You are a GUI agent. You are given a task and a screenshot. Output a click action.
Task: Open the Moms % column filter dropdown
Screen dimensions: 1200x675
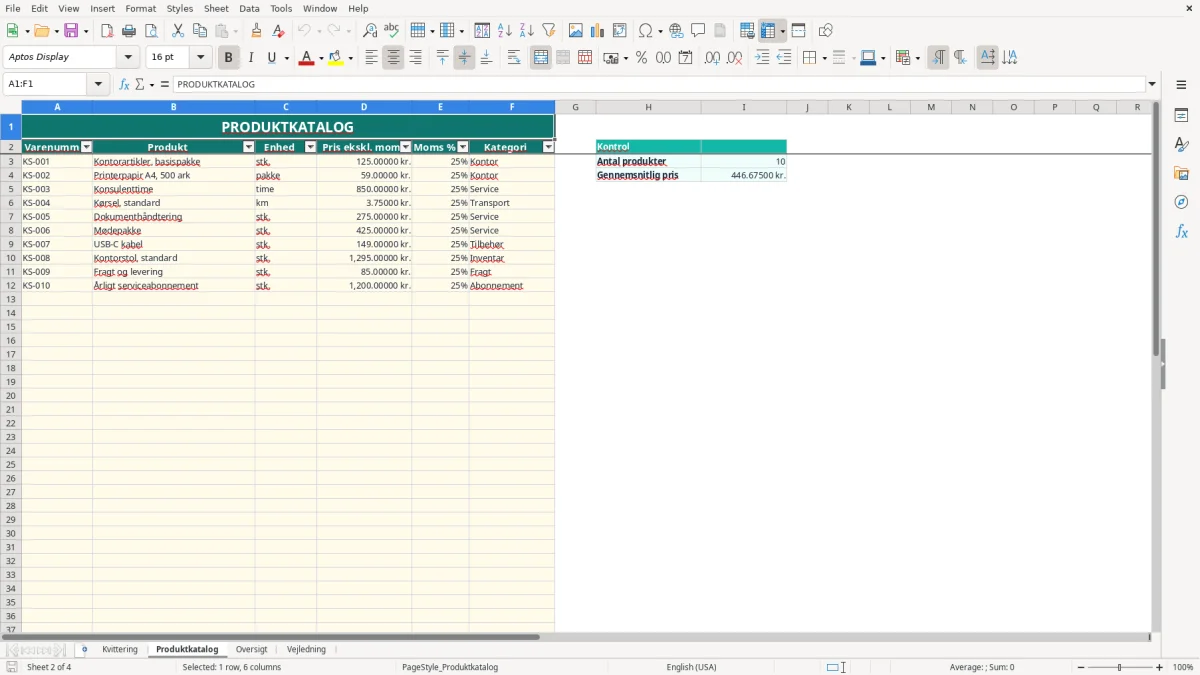(x=463, y=147)
